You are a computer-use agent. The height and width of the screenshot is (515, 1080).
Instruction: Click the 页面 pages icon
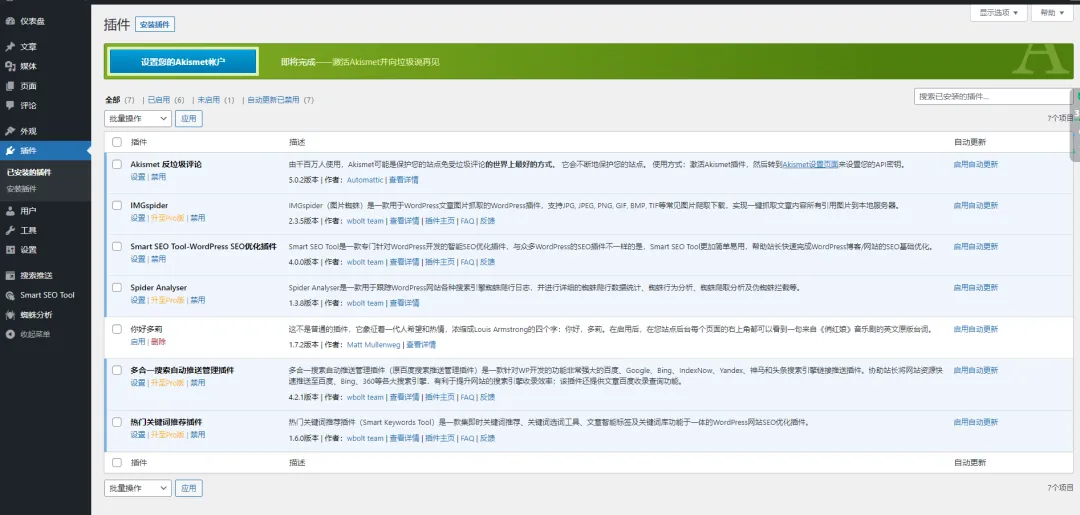click(x=10, y=86)
